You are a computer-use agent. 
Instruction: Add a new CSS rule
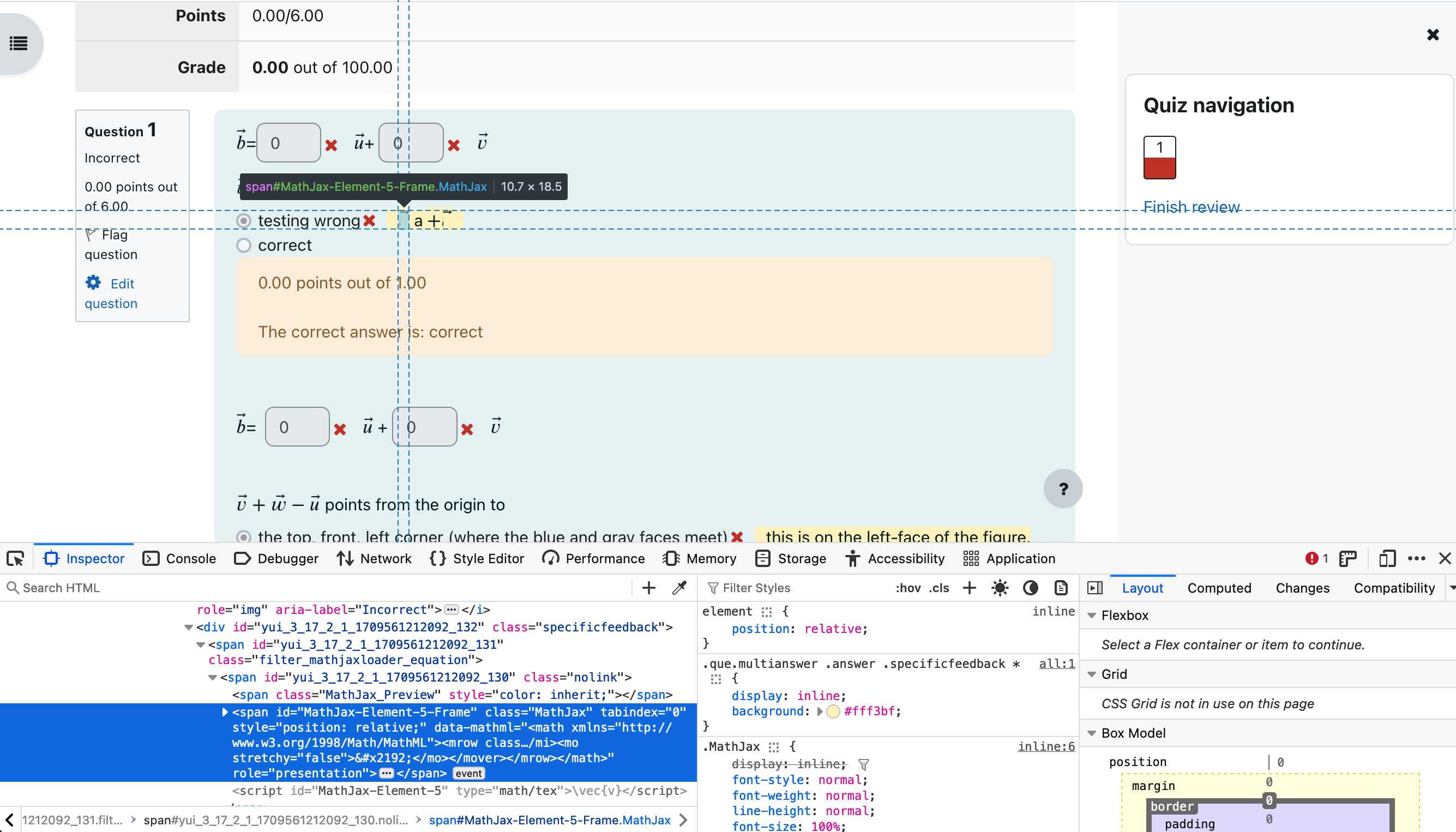click(969, 587)
